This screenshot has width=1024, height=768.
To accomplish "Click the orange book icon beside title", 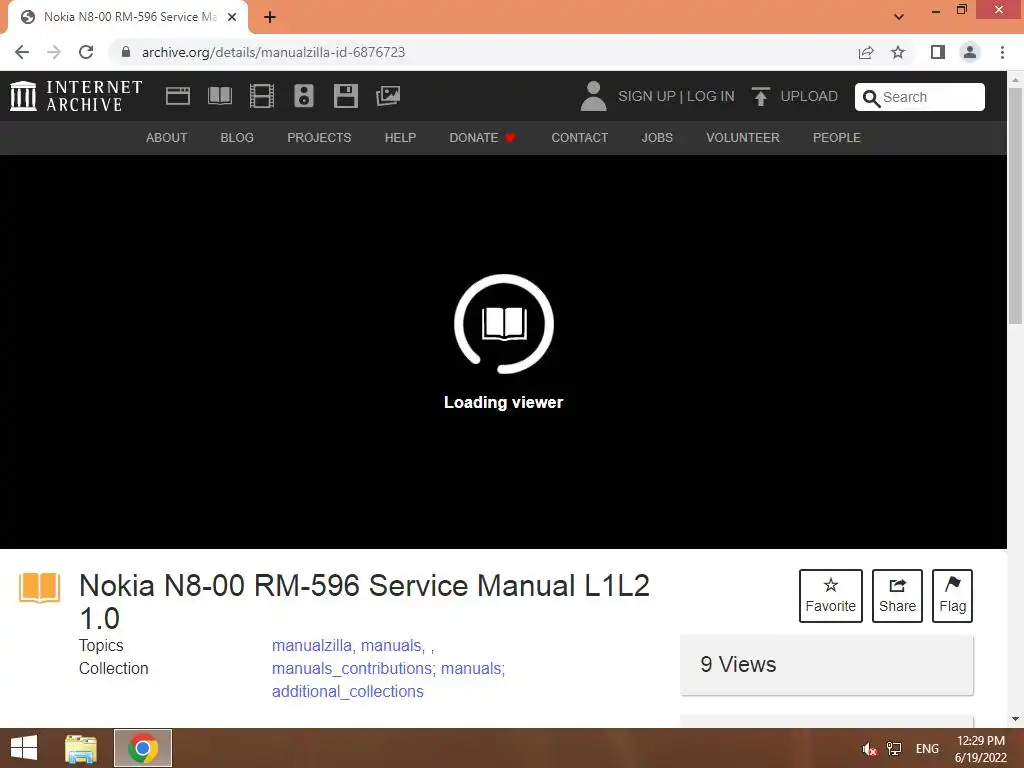I will click(x=39, y=587).
